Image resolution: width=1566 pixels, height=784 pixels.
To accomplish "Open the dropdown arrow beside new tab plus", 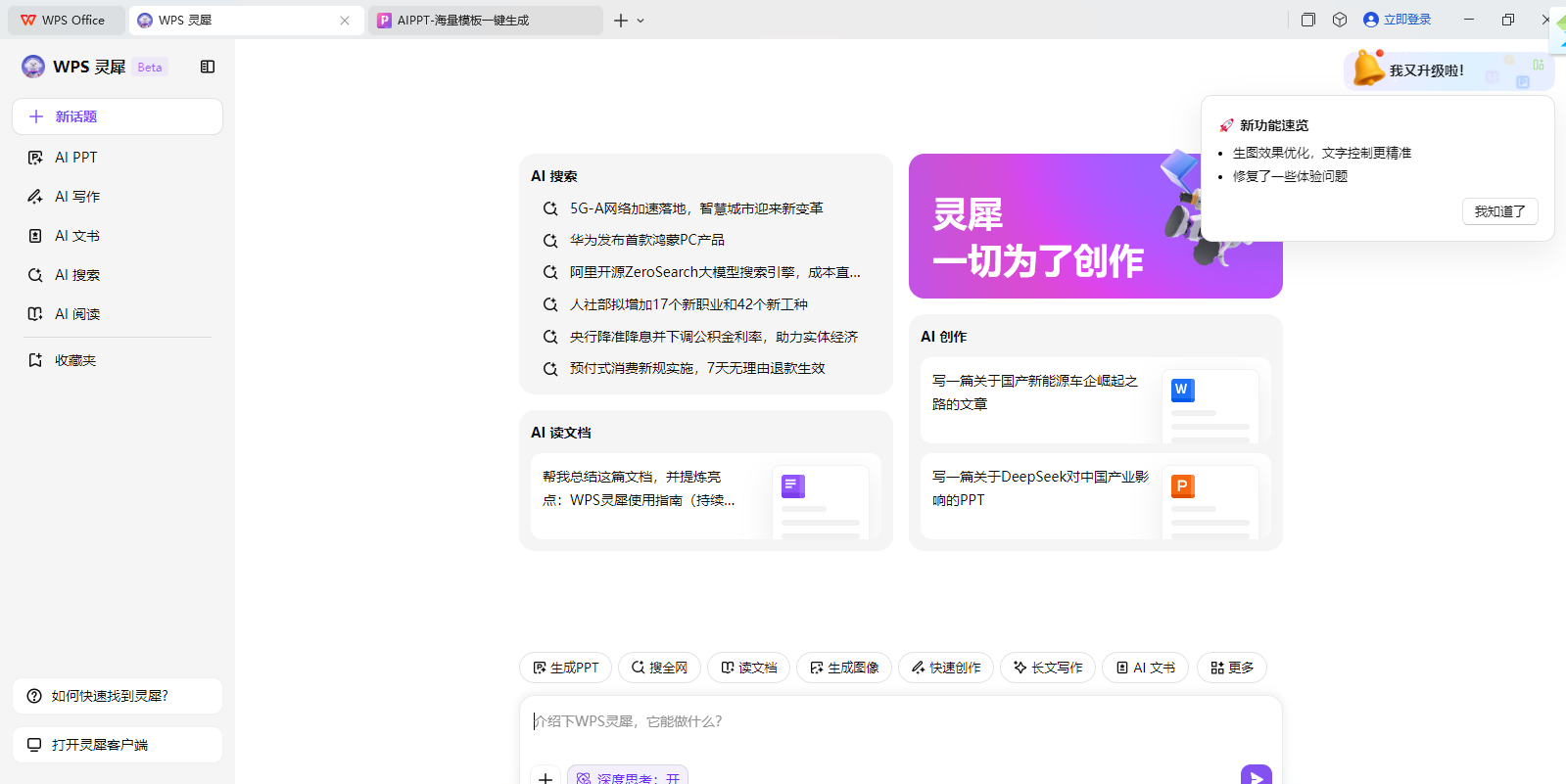I will click(641, 21).
